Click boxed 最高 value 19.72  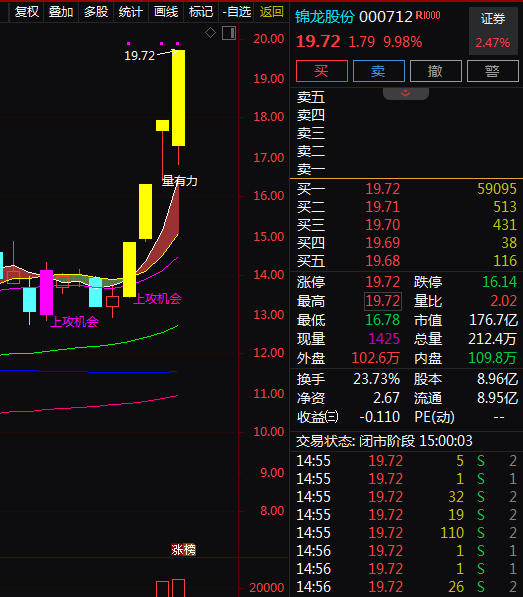(x=383, y=301)
